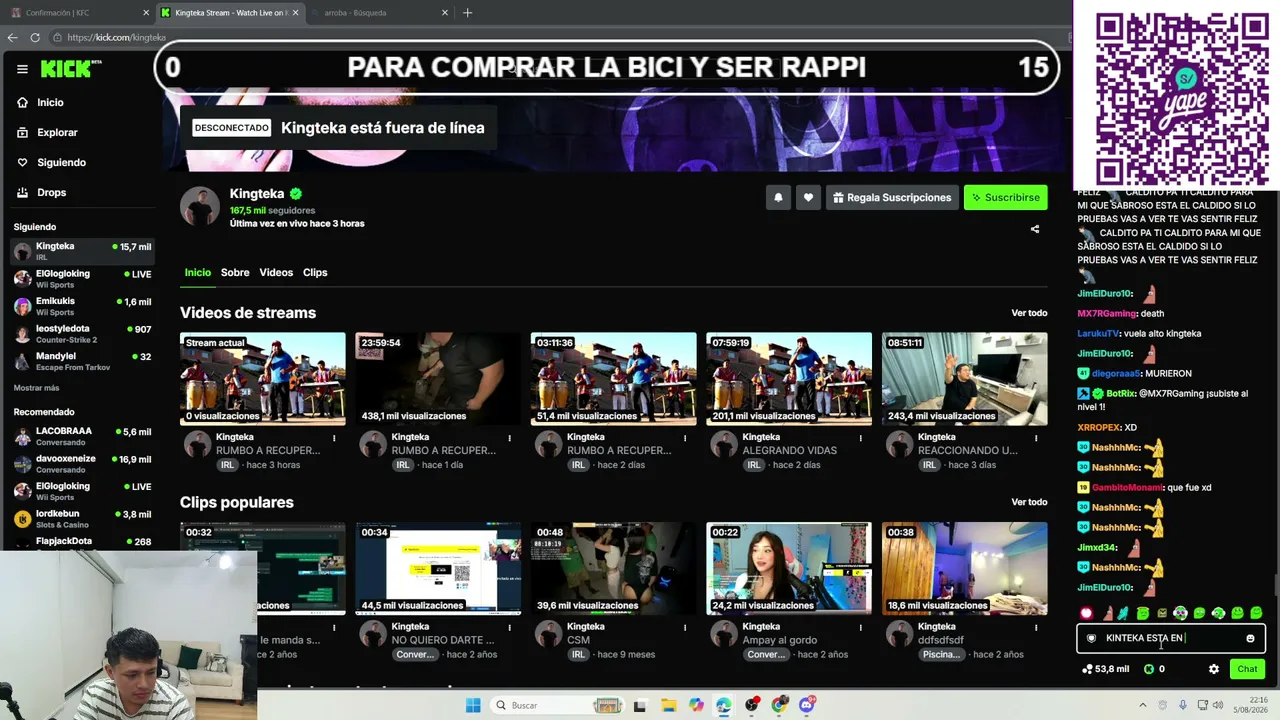Toggle the notification bell for Kingteka
Viewport: 1280px width, 720px height.
[778, 197]
